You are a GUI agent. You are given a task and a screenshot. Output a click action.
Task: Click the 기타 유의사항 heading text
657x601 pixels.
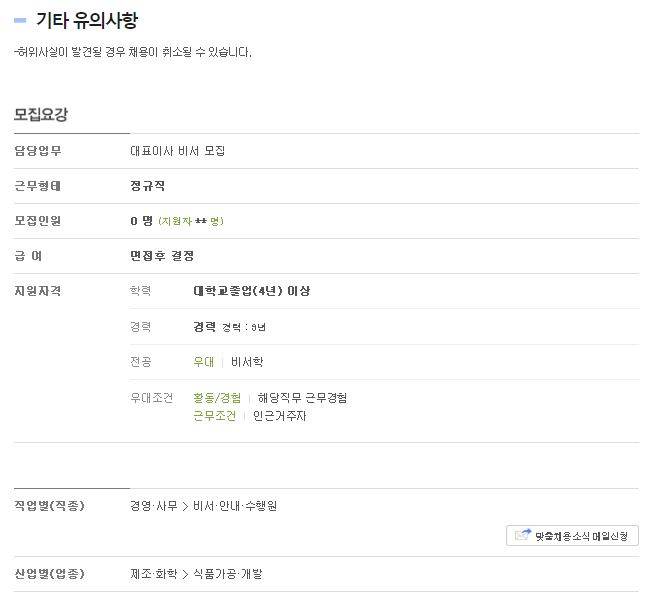(x=87, y=20)
